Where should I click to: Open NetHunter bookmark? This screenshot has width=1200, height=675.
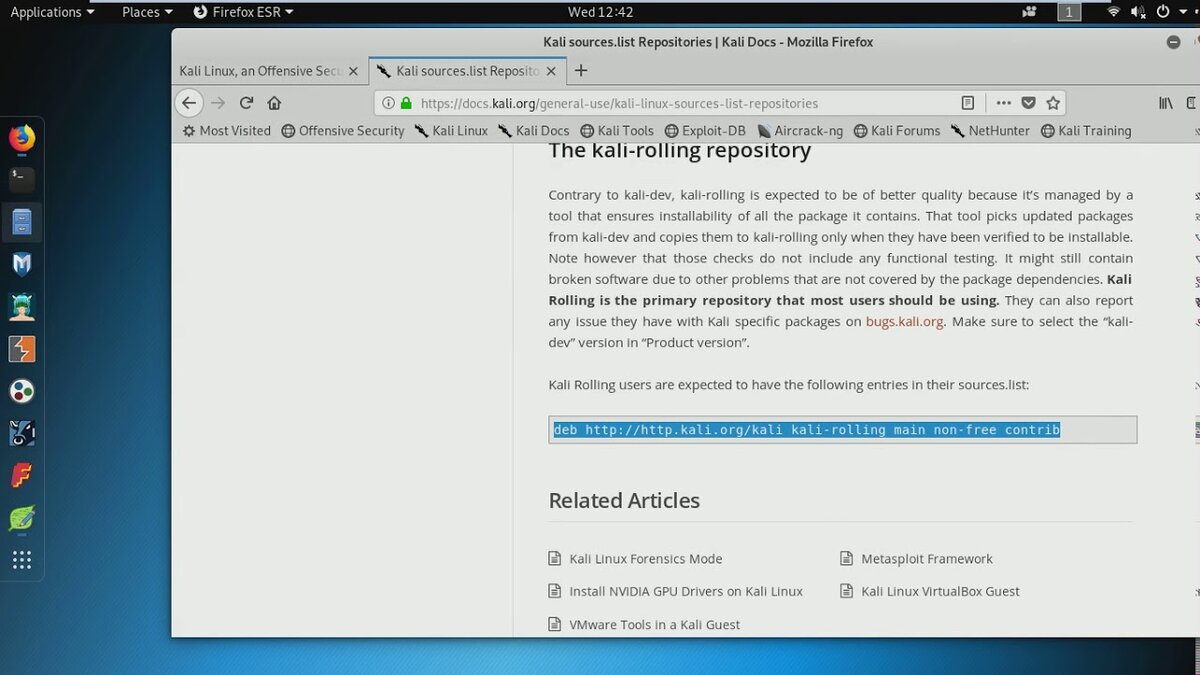[990, 130]
